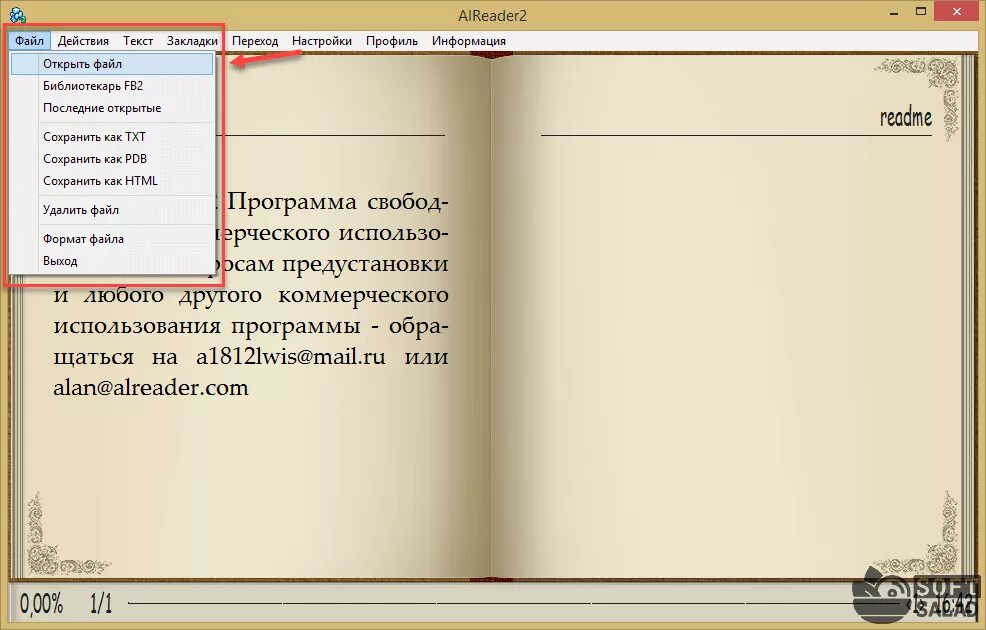Choose Открыть файл from the menu
Viewport: 986px width, 630px height.
[112, 64]
